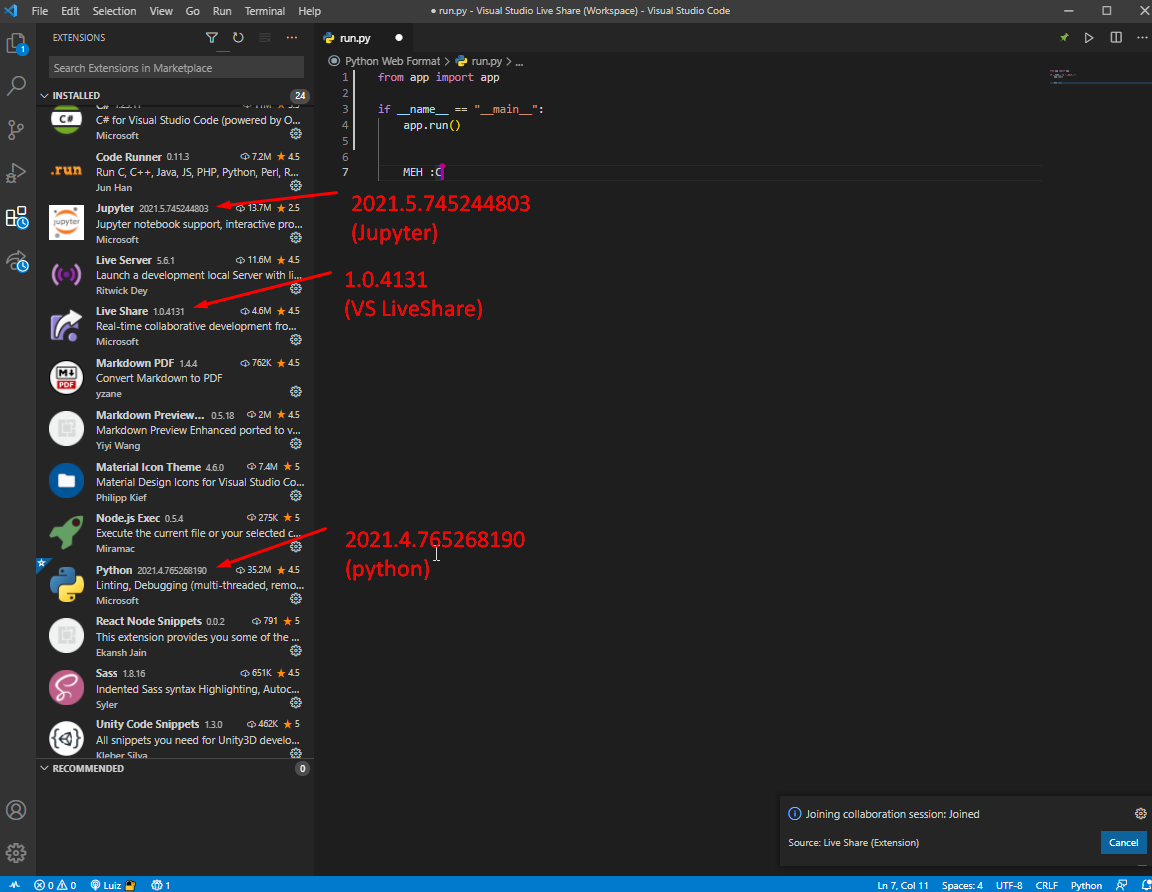Click Ln 7, Col 11 in status bar
The width and height of the screenshot is (1152, 892).
tap(902, 885)
